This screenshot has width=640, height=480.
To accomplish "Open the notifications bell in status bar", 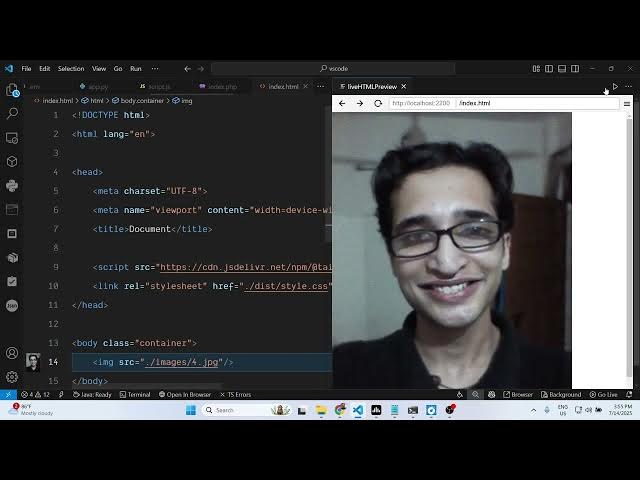I will pos(629,394).
